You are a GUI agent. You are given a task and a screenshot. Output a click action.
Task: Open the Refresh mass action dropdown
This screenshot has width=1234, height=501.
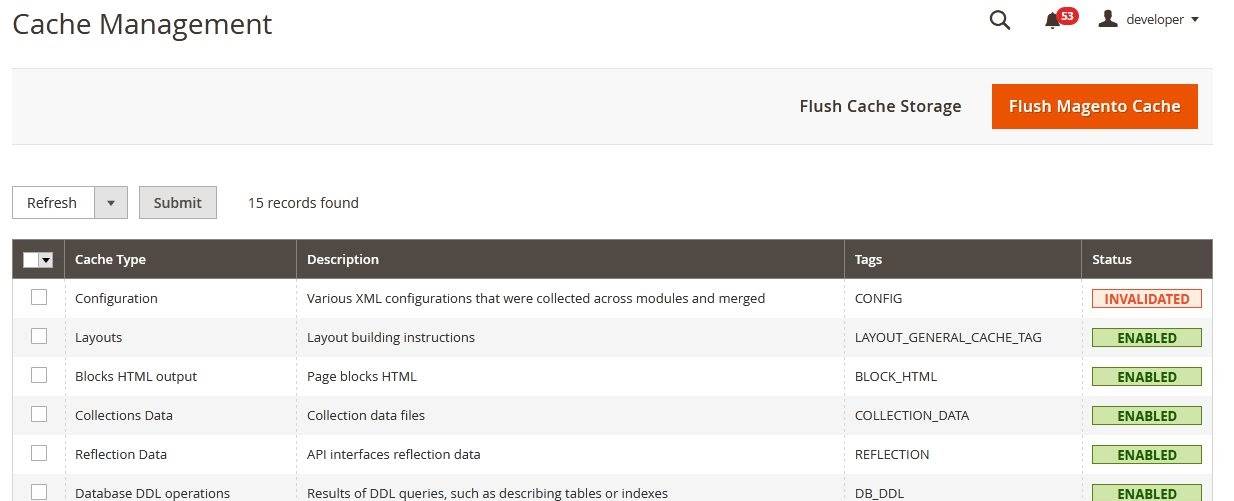(110, 203)
